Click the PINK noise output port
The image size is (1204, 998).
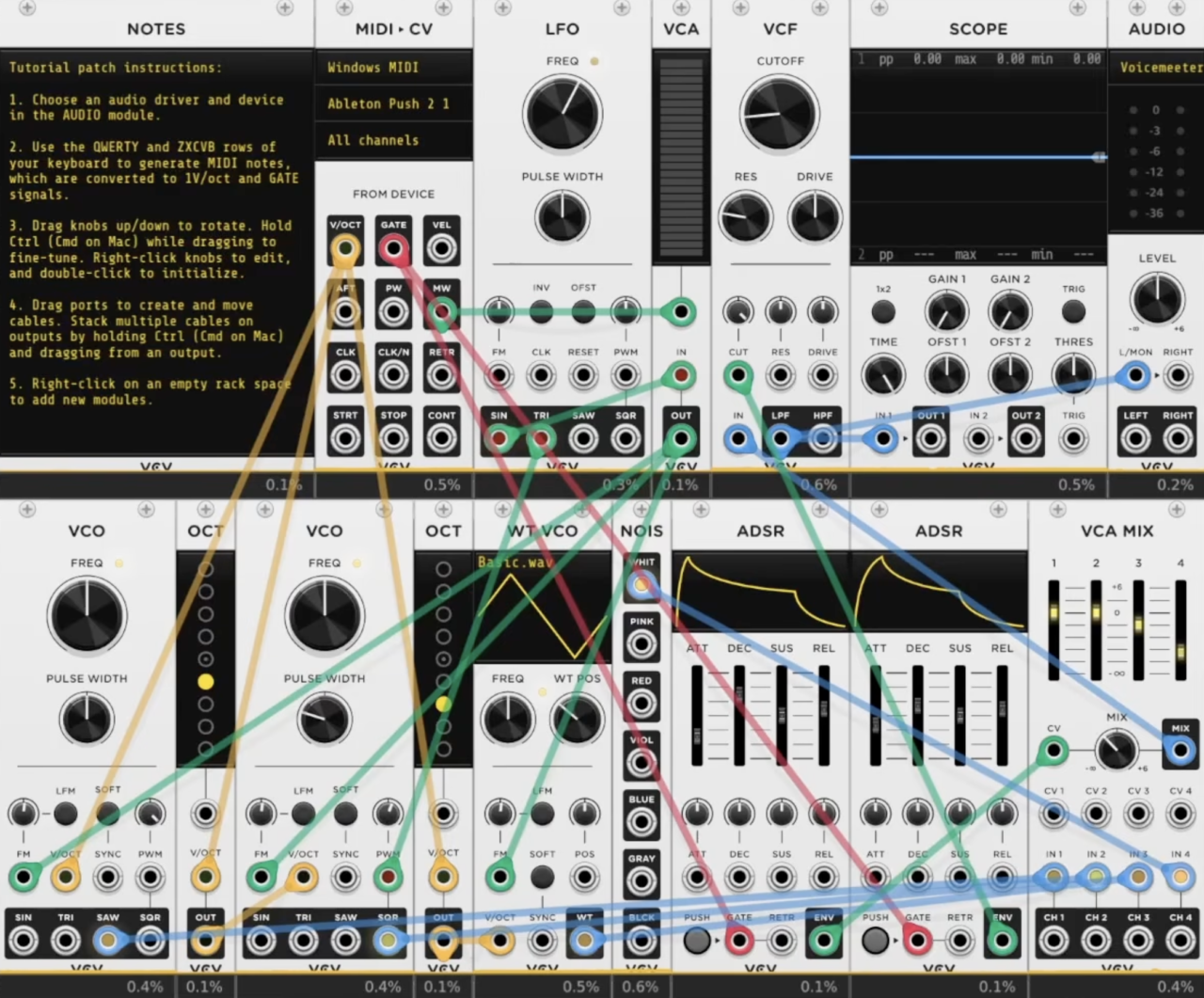click(x=642, y=644)
